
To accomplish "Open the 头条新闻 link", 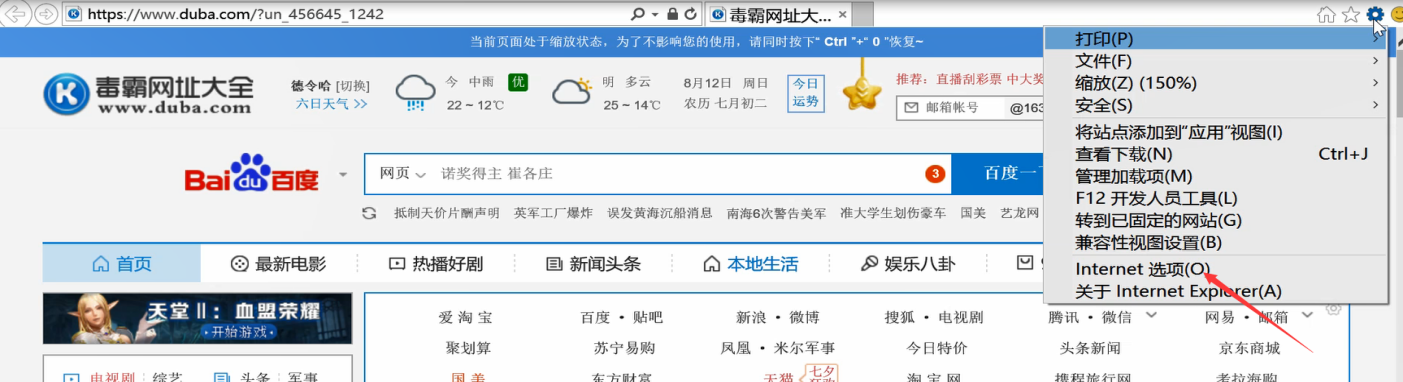I will [x=1090, y=348].
